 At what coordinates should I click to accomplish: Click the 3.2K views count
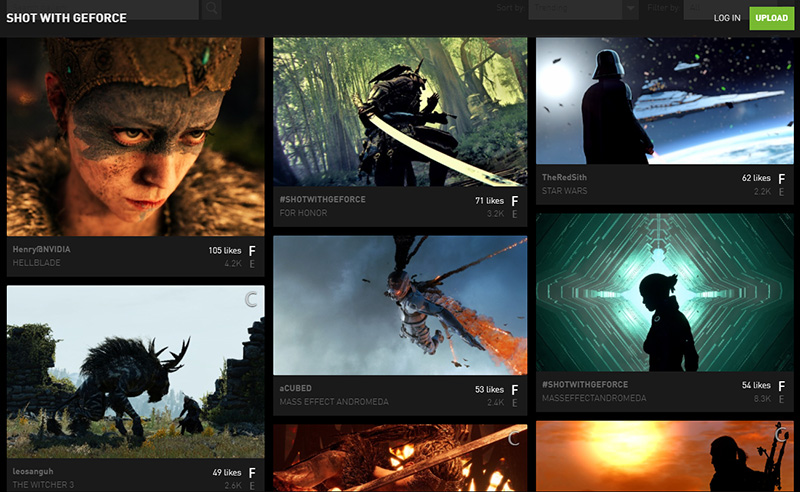(x=495, y=214)
